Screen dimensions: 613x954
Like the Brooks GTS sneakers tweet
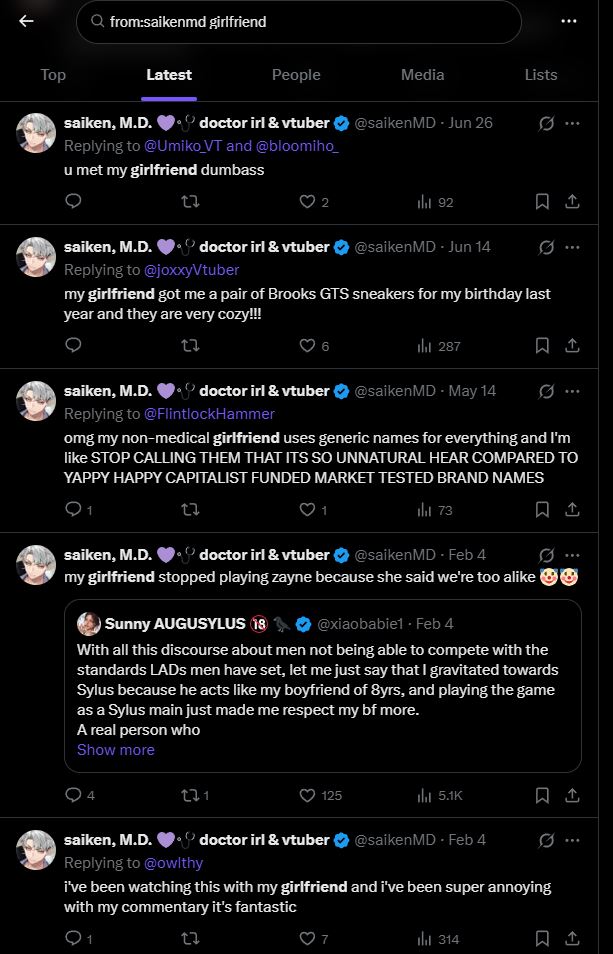tap(310, 345)
